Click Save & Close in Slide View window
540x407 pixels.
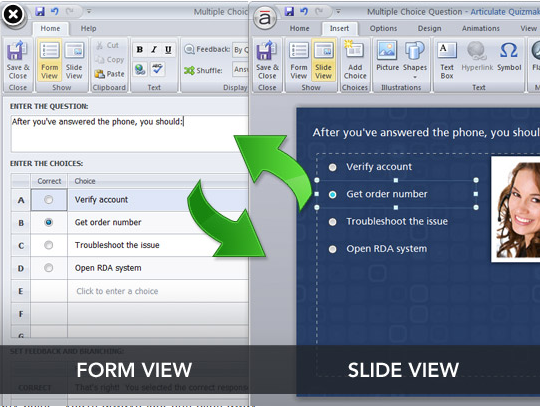tap(267, 61)
